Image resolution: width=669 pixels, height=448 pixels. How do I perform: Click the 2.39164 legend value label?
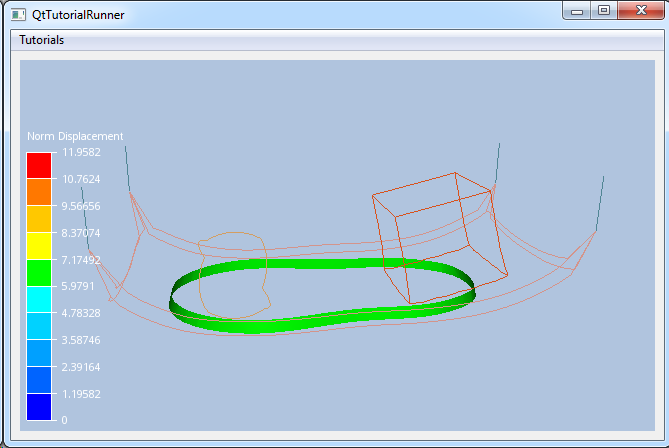click(82, 366)
